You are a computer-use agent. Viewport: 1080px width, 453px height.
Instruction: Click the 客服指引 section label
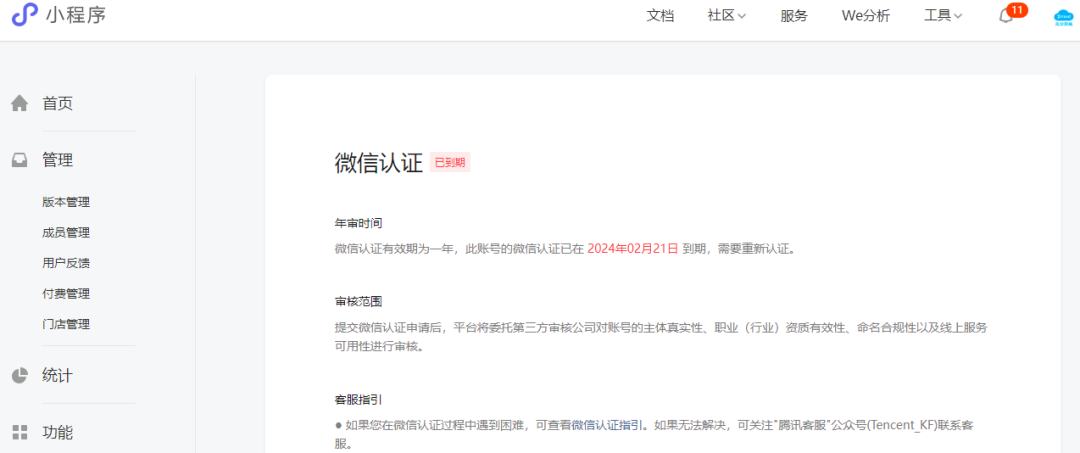[x=358, y=400]
